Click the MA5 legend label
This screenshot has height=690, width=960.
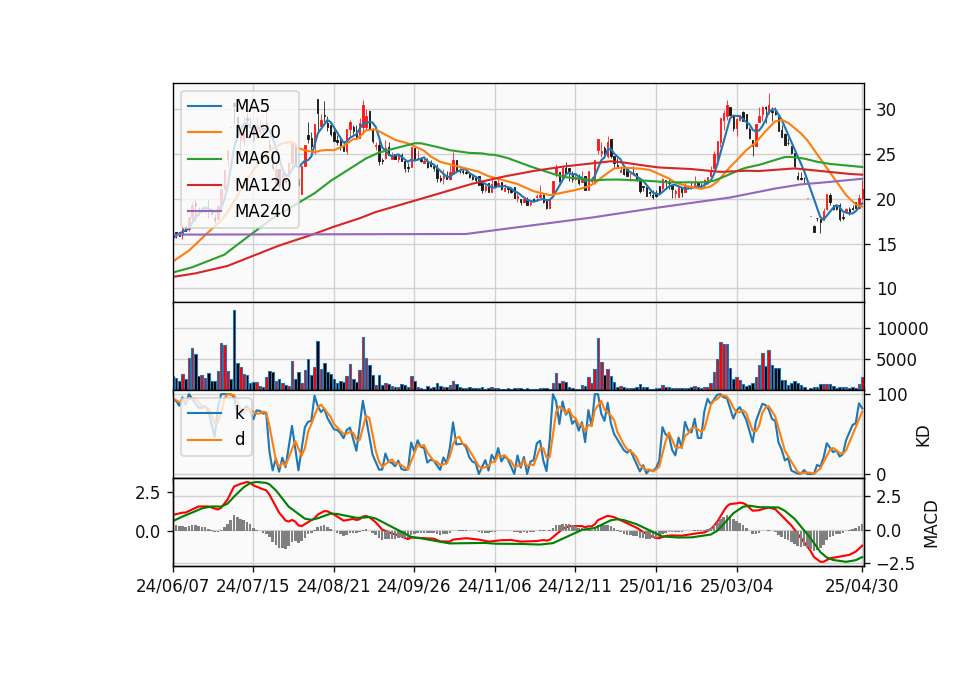252,106
